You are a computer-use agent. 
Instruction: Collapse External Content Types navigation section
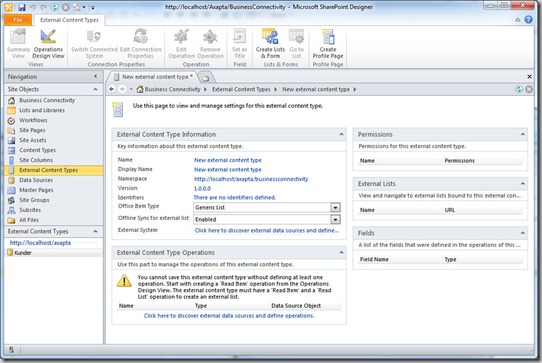point(95,231)
